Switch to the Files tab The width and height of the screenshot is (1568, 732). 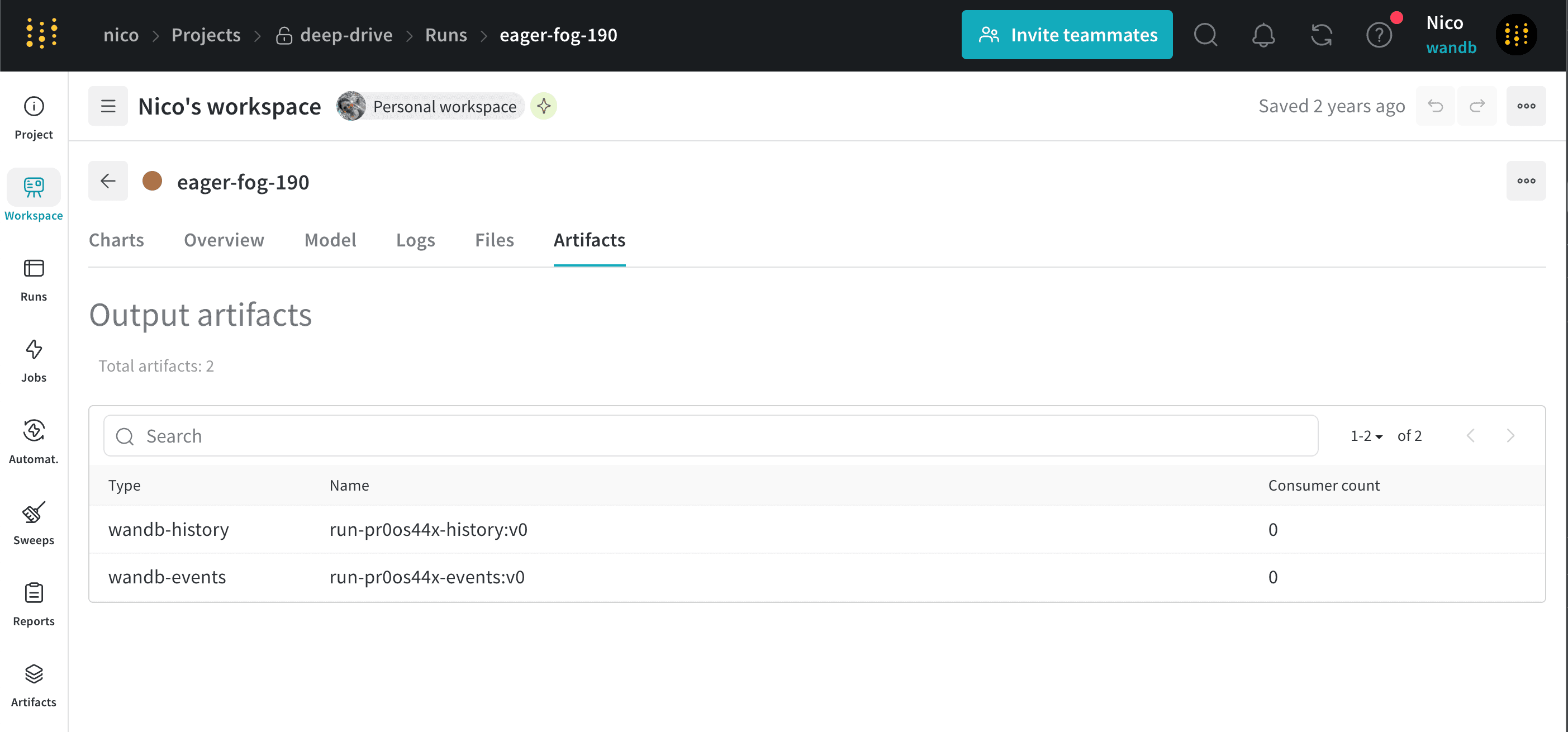pyautogui.click(x=493, y=240)
